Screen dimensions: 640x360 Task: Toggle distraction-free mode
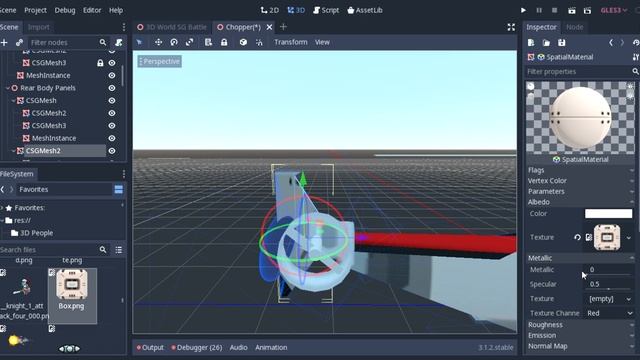(x=511, y=27)
